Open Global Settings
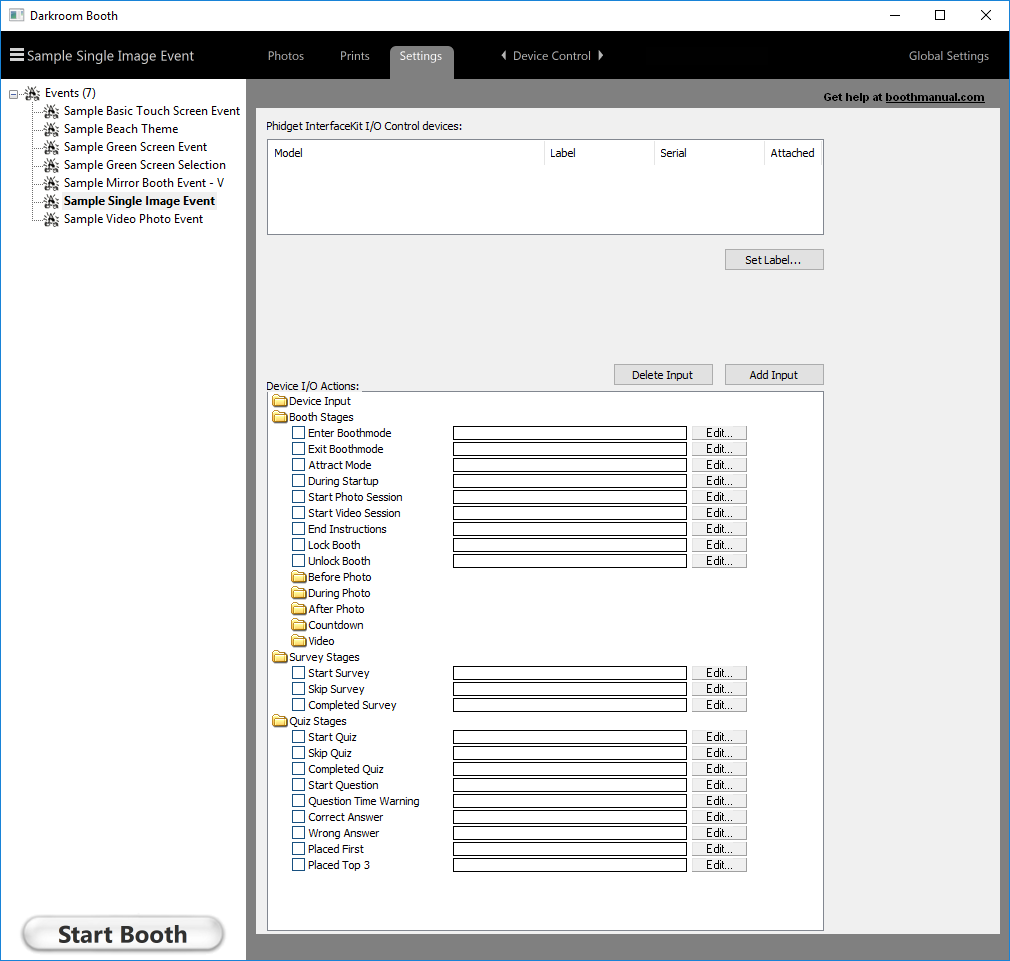Image resolution: width=1010 pixels, height=961 pixels. [948, 56]
